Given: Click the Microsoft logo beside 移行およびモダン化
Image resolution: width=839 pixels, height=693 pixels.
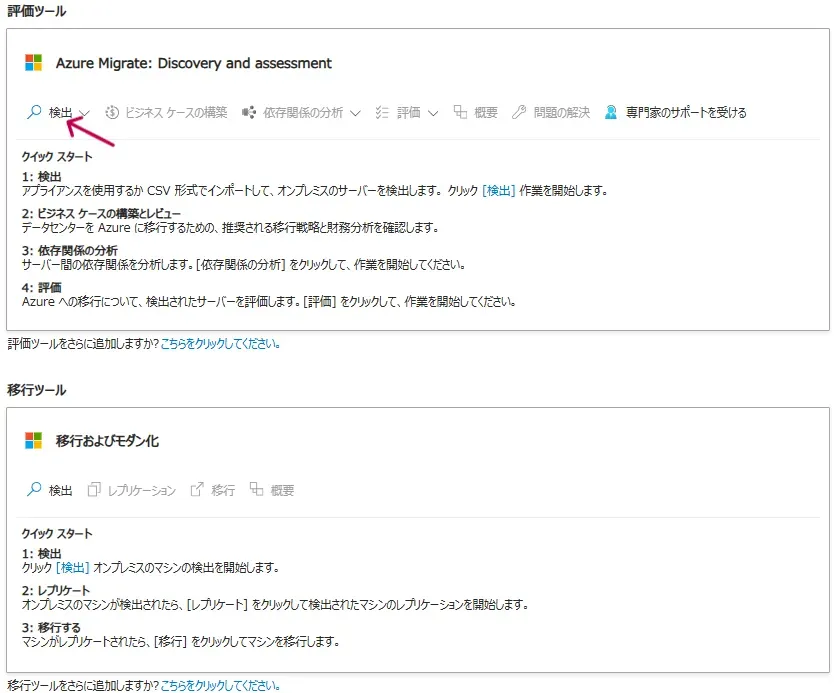Looking at the screenshot, I should 33,440.
